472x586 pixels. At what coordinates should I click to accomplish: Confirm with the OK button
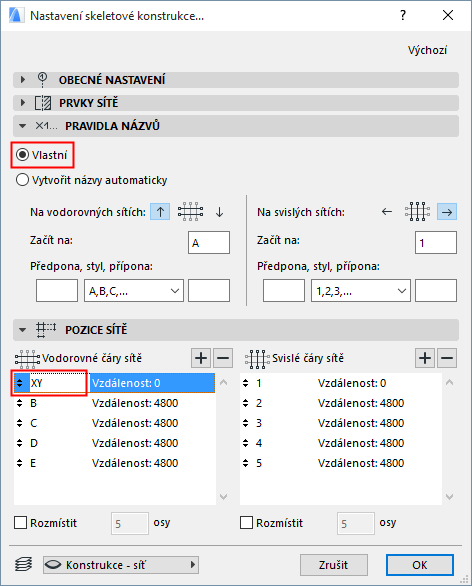click(420, 565)
